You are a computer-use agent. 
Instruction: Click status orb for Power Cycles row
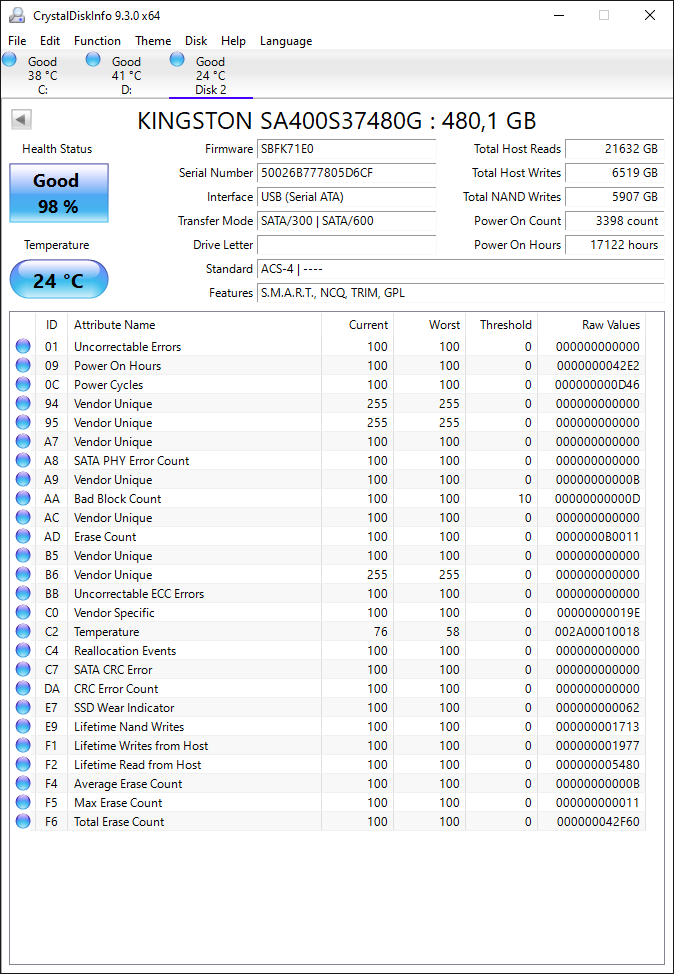pyautogui.click(x=23, y=385)
